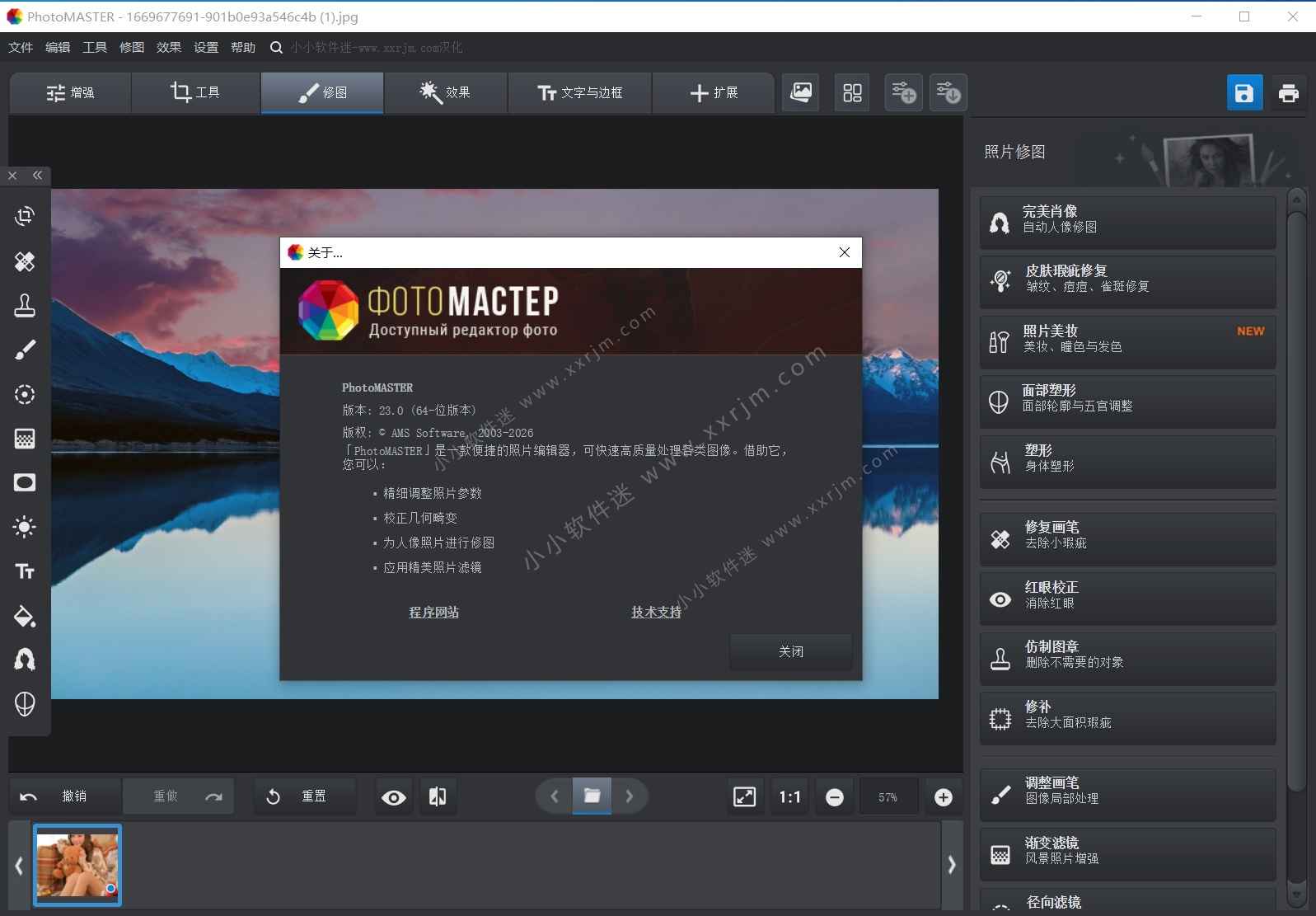Image resolution: width=1316 pixels, height=916 pixels.
Task: Open 仿制图章 panel item
Action: pyautogui.click(x=1127, y=657)
